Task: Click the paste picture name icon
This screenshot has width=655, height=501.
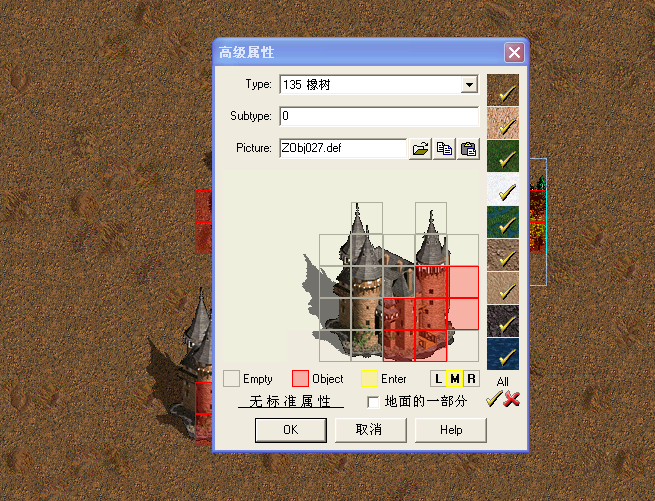Action: pos(468,149)
